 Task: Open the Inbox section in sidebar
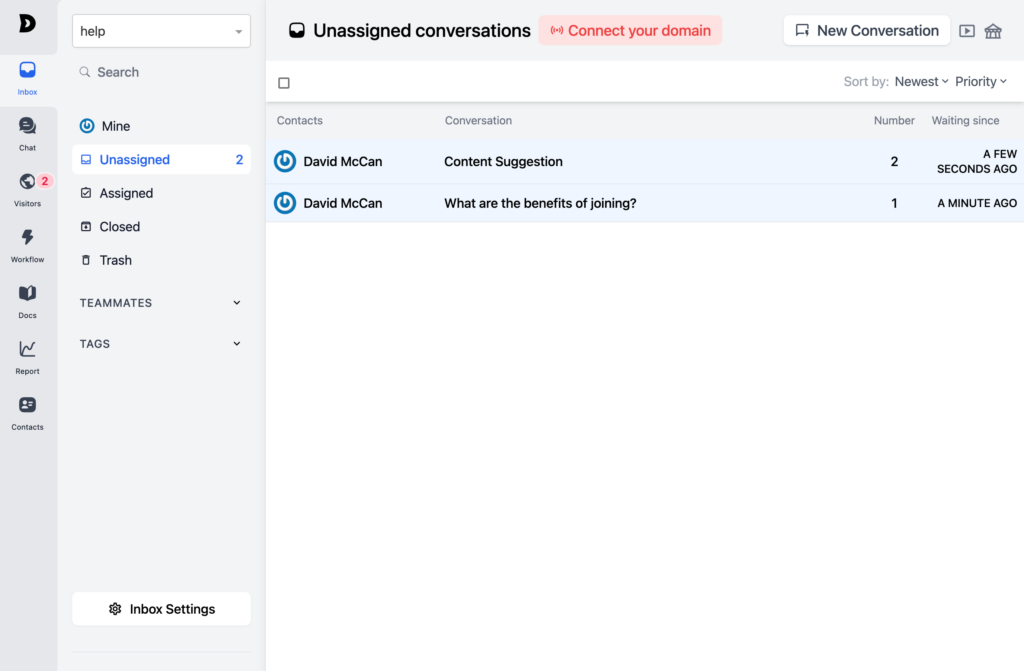tap(27, 78)
